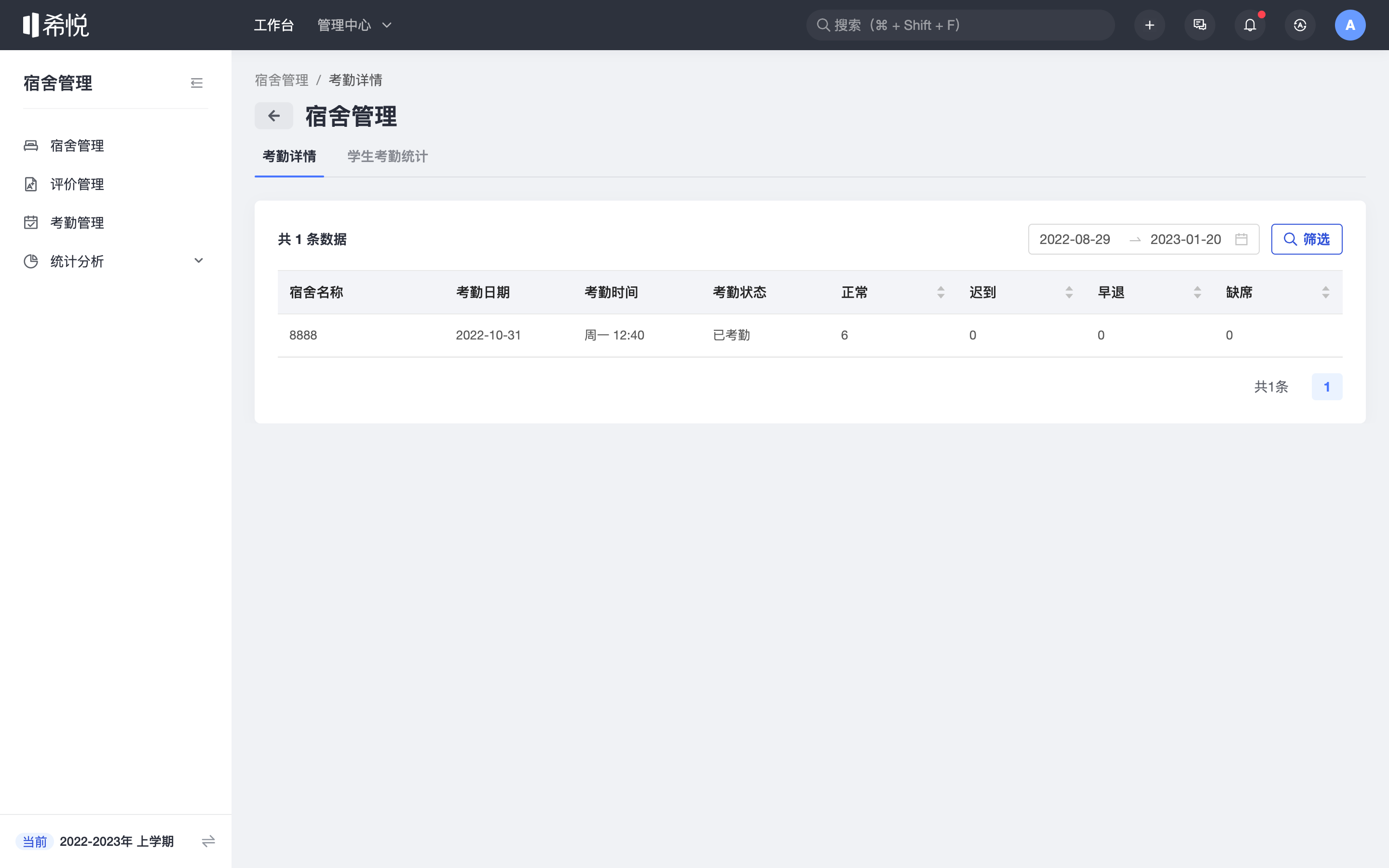Switch to the 学生考勤统计 tab
The width and height of the screenshot is (1389, 868).
(387, 156)
